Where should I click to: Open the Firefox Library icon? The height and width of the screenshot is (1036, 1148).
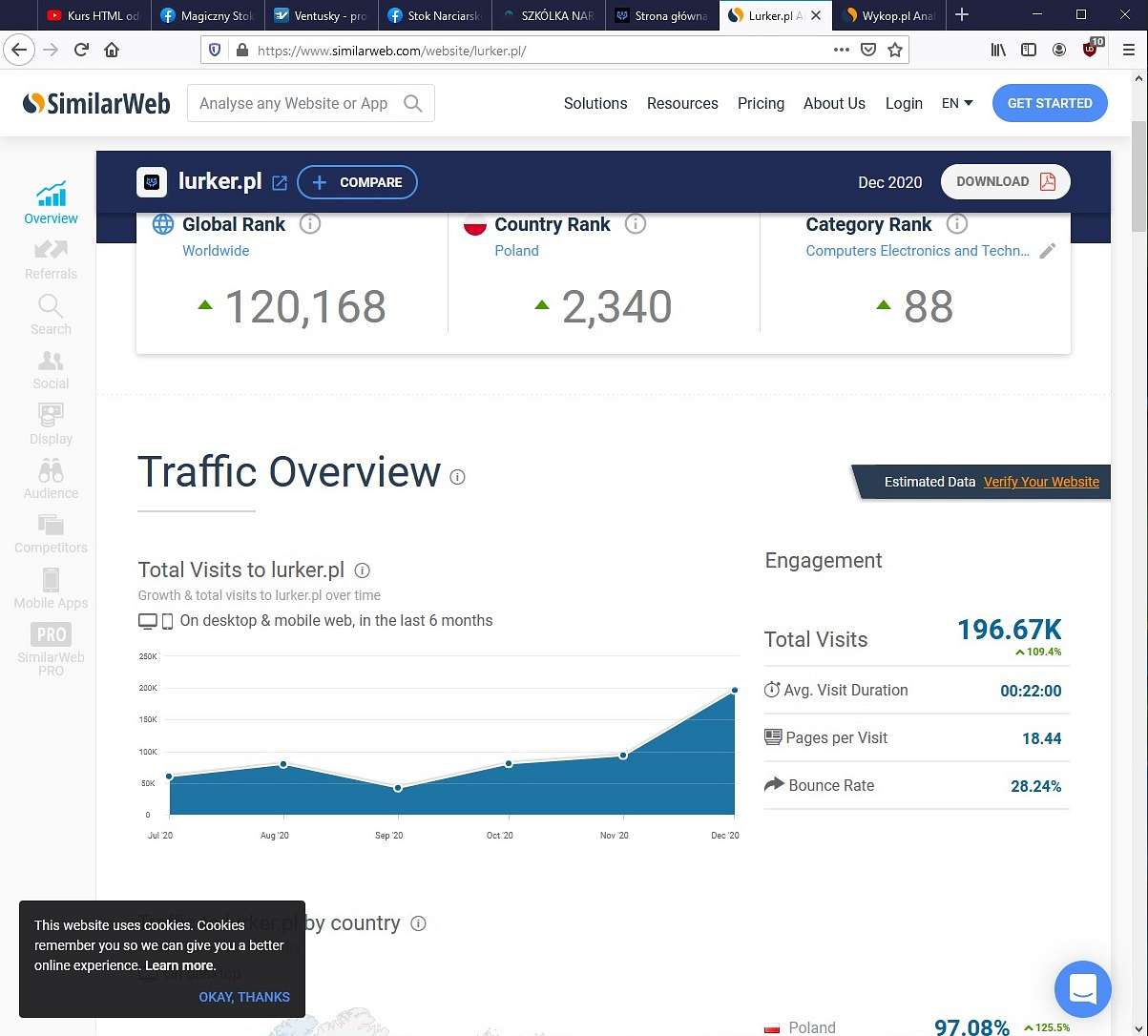[x=998, y=50]
